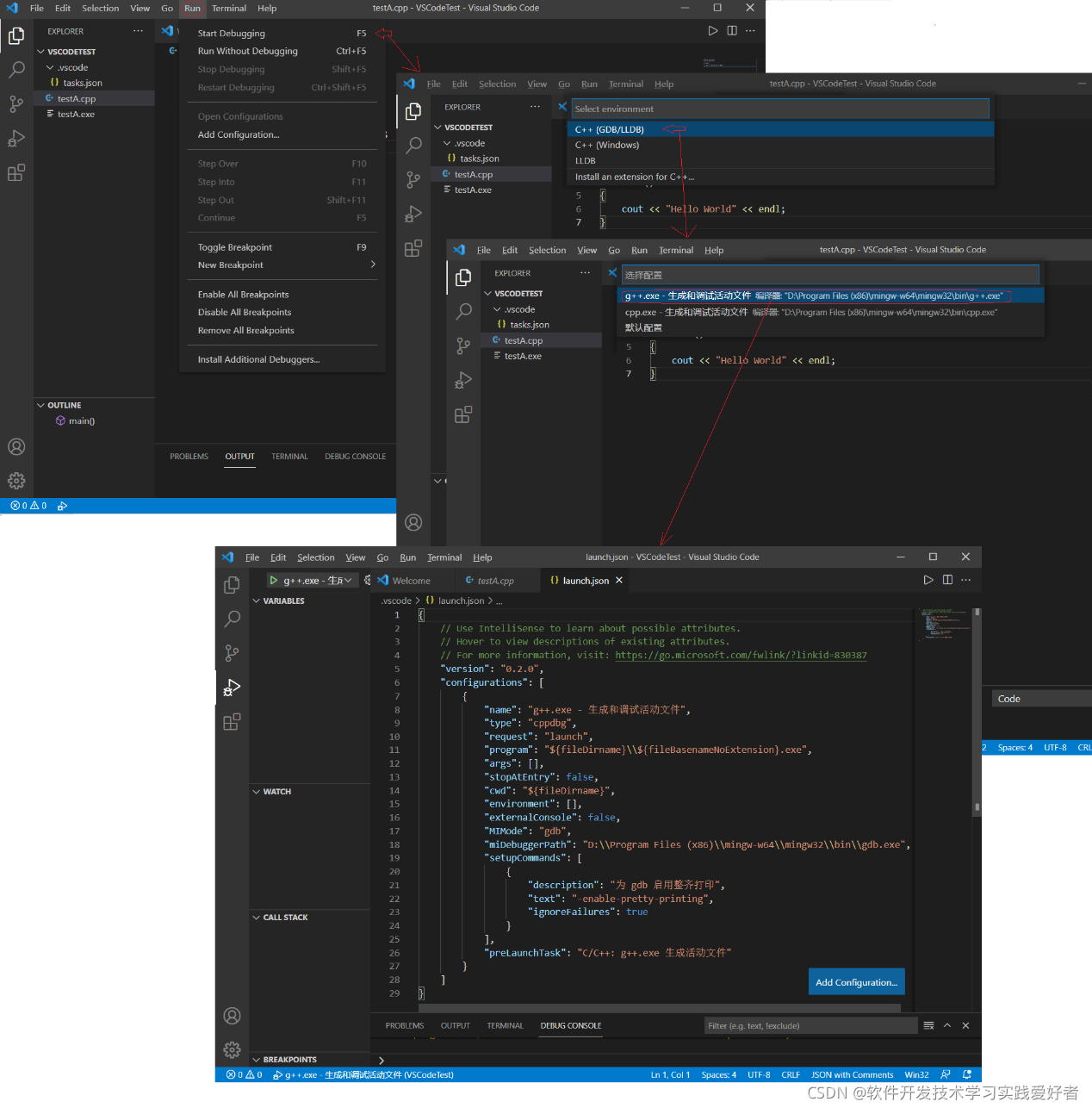
Task: Open launch.json gear icon beside debug config
Action: (367, 581)
